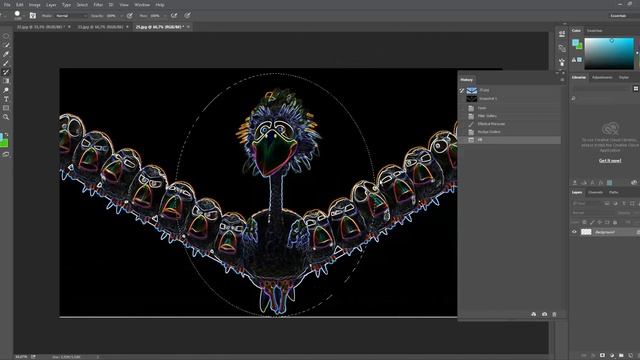Open the Edit menu
The width and height of the screenshot is (640, 360).
click(20, 5)
